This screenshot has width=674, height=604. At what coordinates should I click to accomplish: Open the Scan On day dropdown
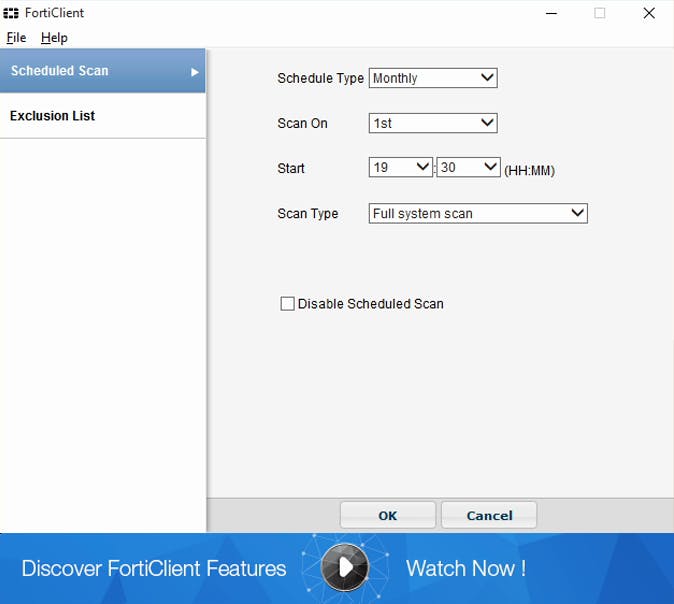tap(433, 123)
